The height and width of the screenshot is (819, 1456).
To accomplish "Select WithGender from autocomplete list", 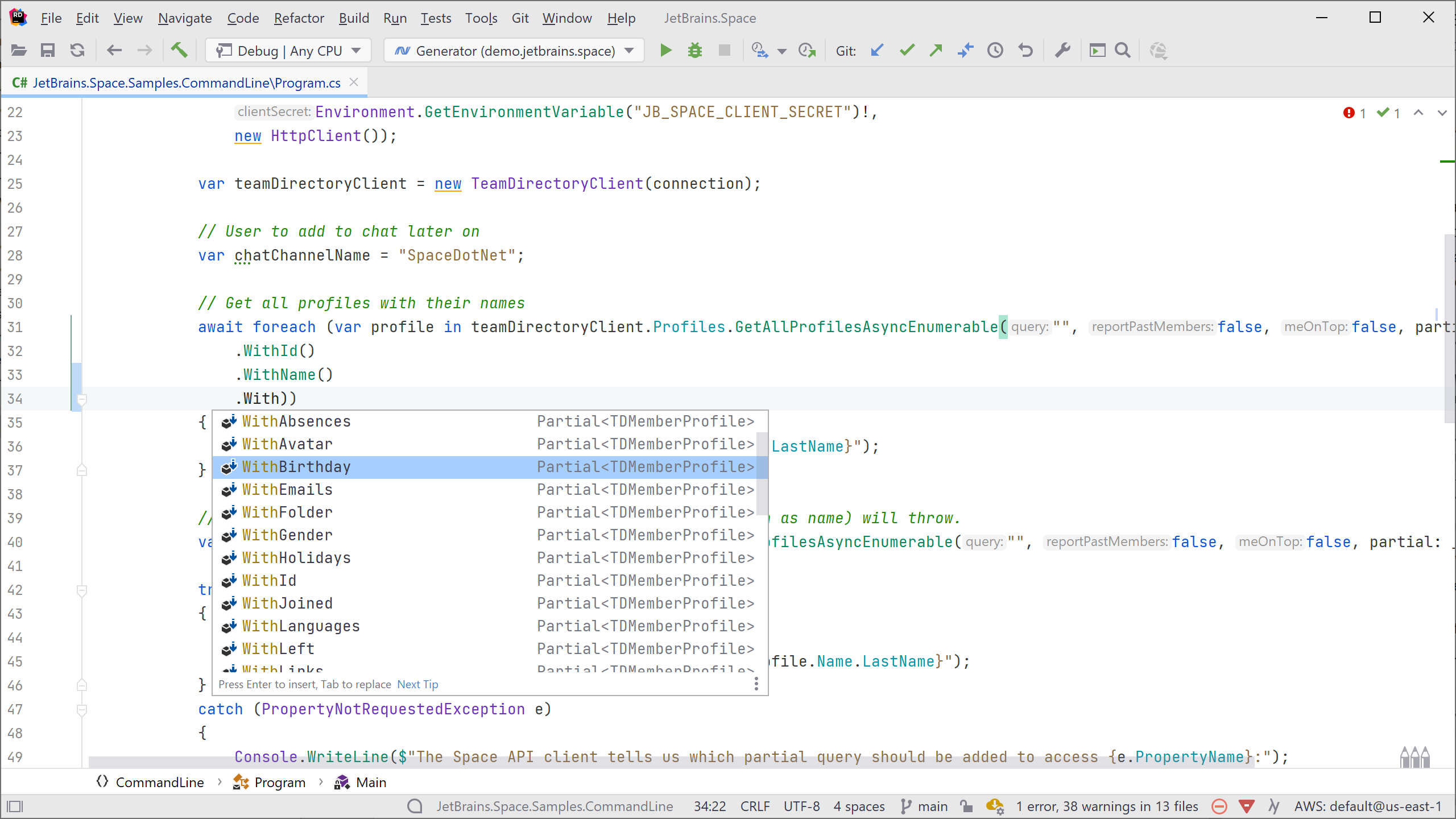I will (x=287, y=534).
